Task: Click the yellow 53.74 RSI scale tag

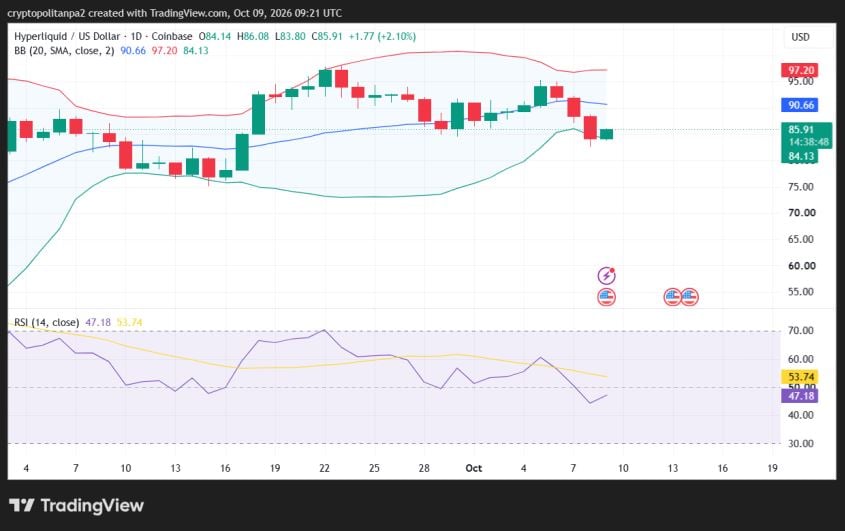Action: (800, 376)
